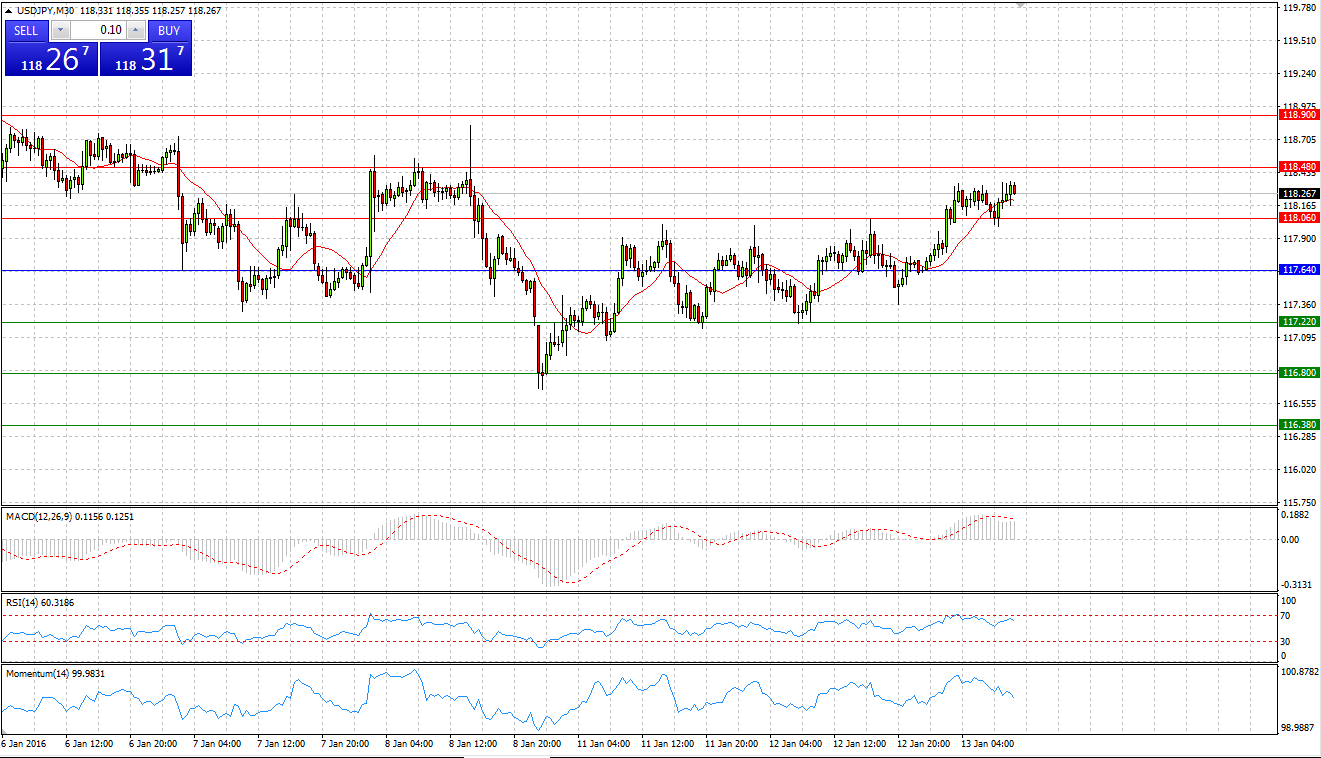Click the 117.220 green price level label
1321x758 pixels.
point(1299,322)
